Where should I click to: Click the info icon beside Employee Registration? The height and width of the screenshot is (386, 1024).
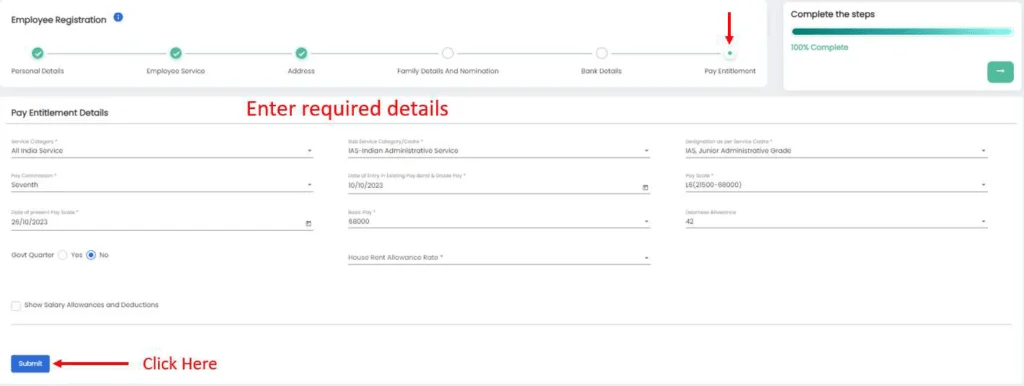tap(118, 18)
